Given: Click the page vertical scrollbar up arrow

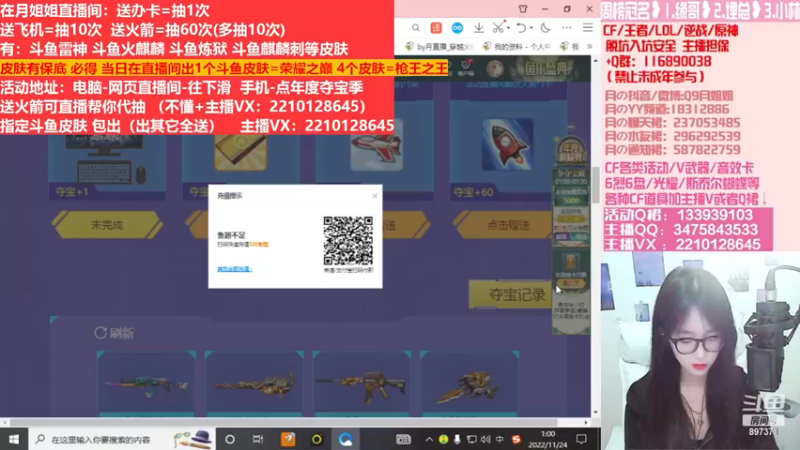Looking at the screenshot, I should [x=595, y=61].
